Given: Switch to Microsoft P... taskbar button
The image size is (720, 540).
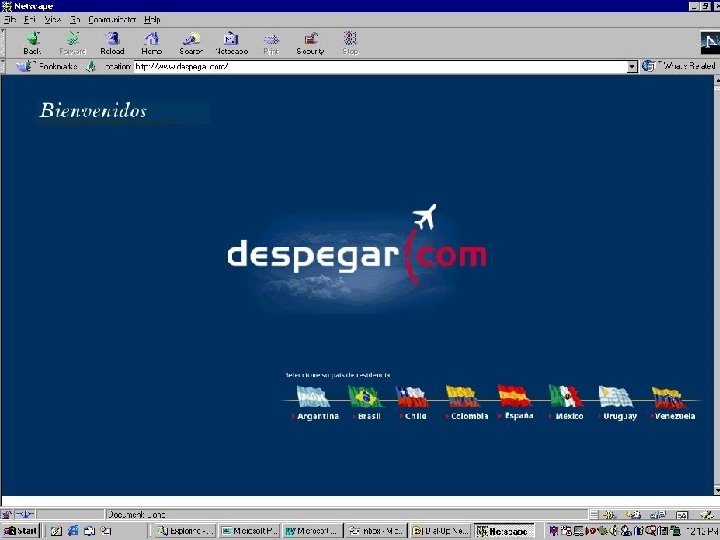Looking at the screenshot, I should point(249,531).
